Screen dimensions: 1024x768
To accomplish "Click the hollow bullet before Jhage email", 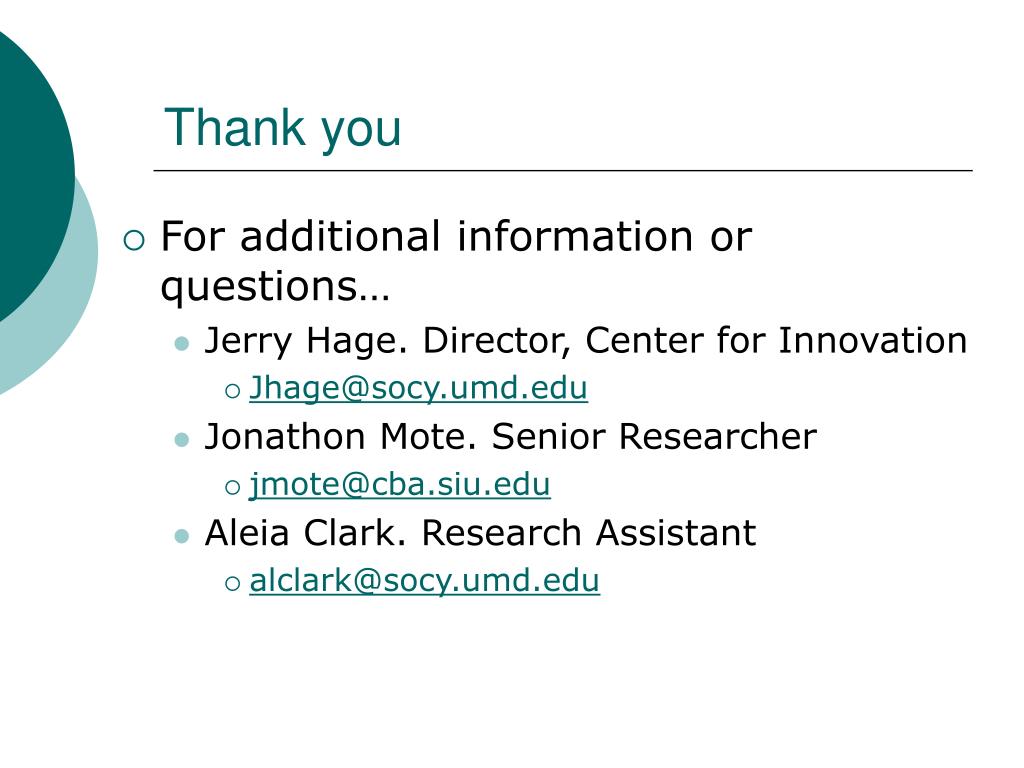I will pyautogui.click(x=232, y=391).
